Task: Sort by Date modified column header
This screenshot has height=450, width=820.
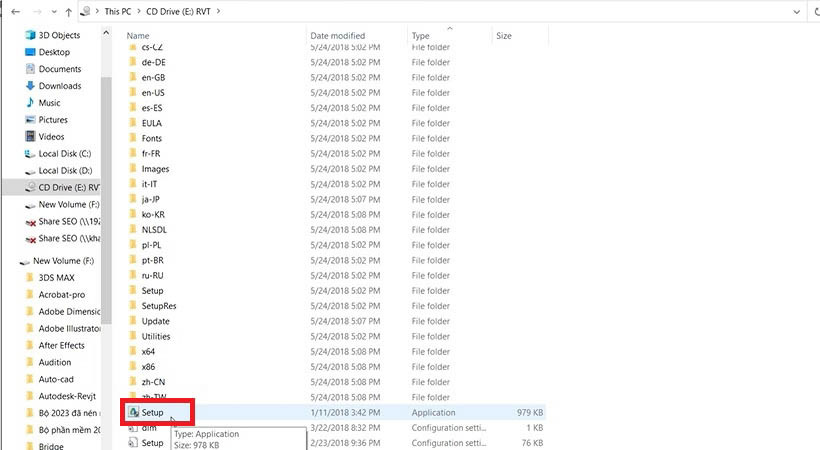Action: pos(337,36)
